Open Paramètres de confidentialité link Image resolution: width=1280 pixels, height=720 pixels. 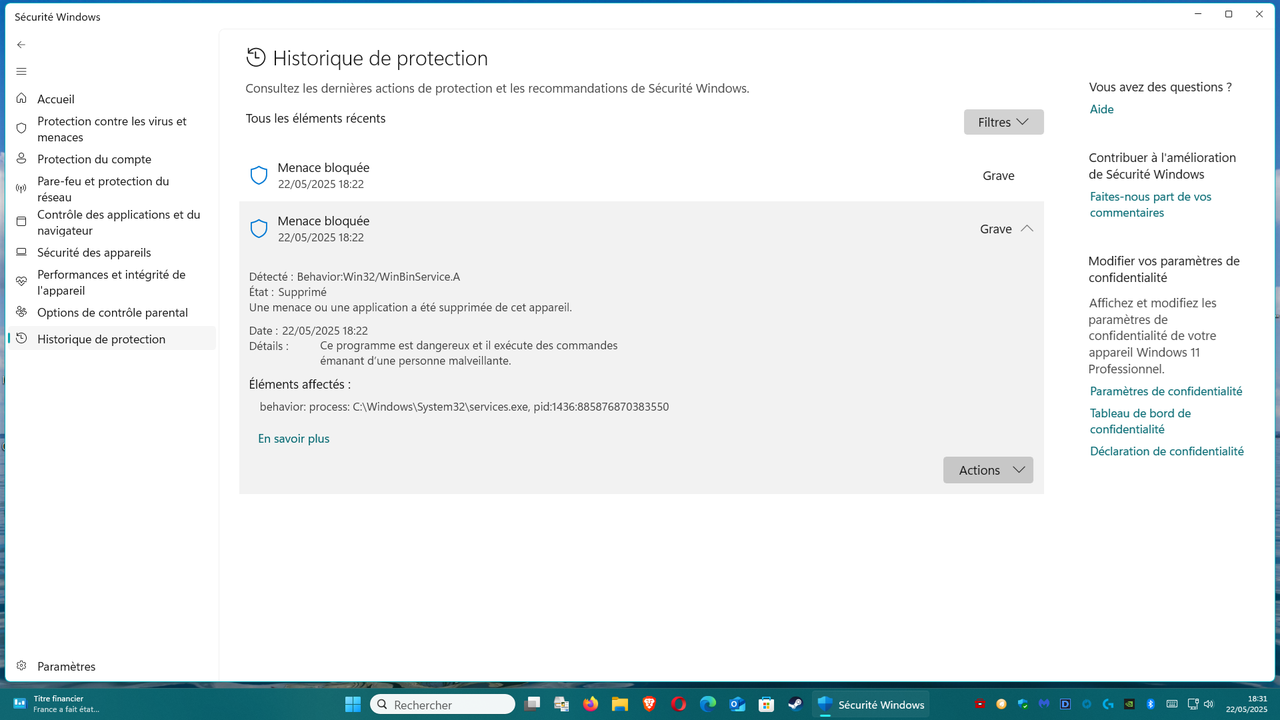(x=1166, y=391)
